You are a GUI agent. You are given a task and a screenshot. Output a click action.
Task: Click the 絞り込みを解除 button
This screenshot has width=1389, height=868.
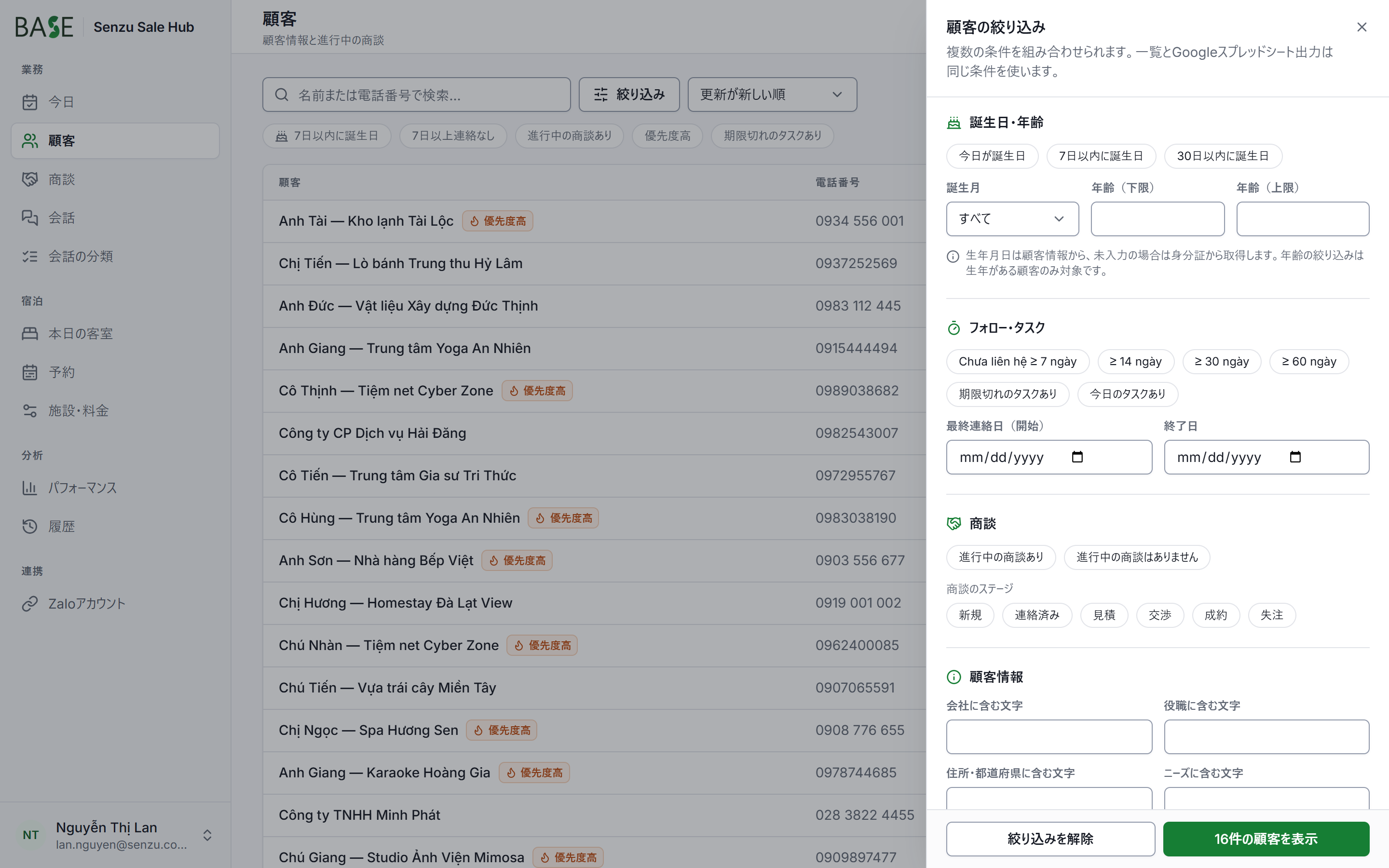click(x=1050, y=839)
